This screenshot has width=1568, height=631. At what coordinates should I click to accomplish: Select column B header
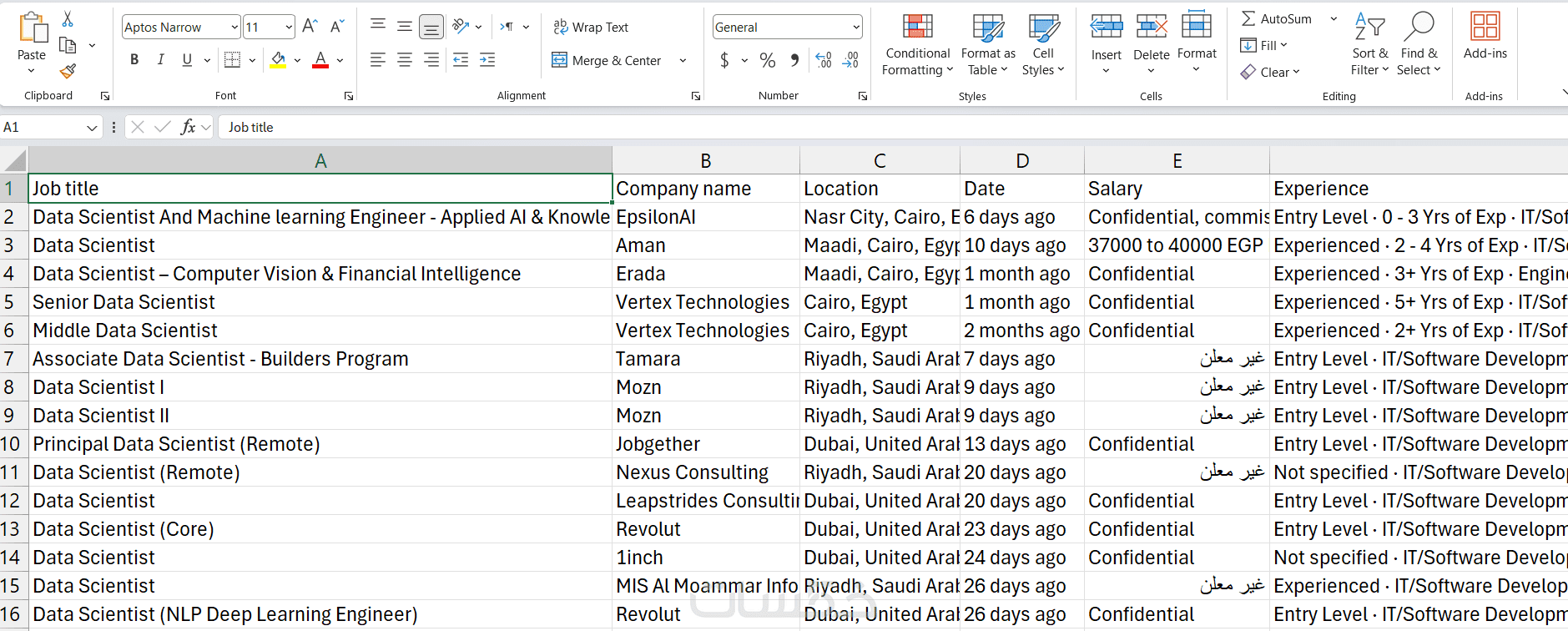coord(706,160)
